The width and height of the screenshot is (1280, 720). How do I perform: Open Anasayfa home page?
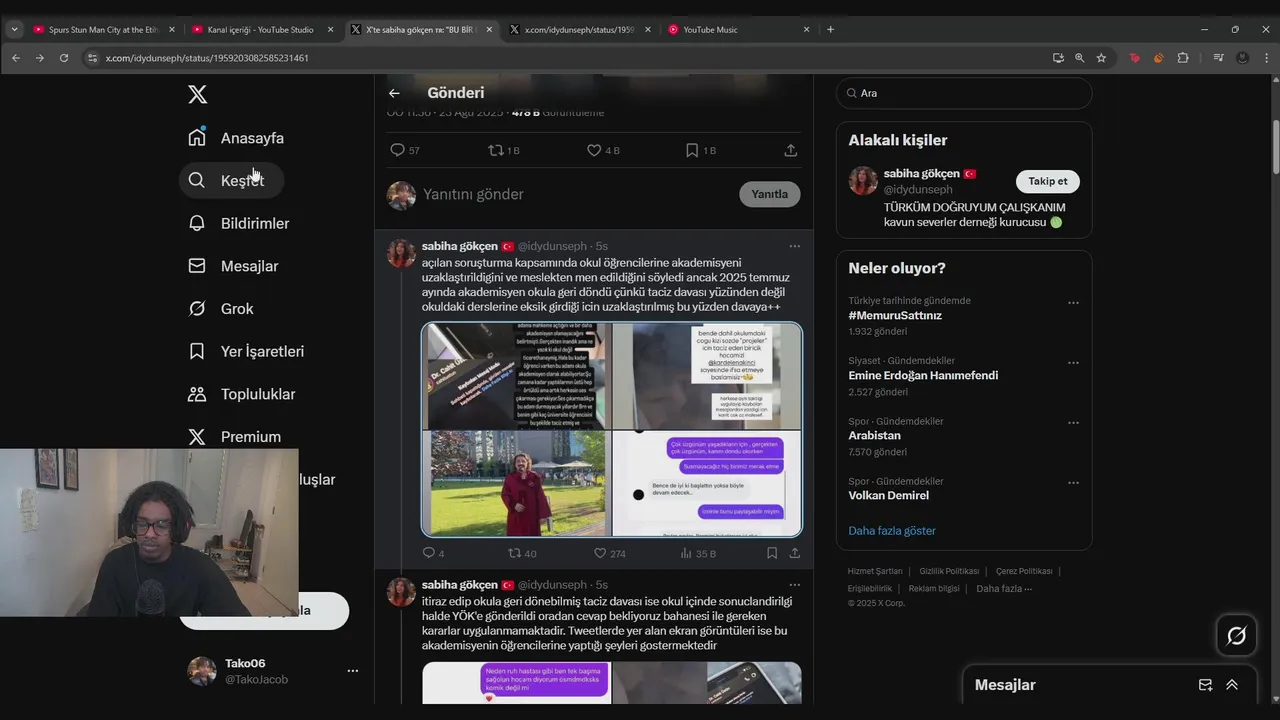(x=236, y=138)
